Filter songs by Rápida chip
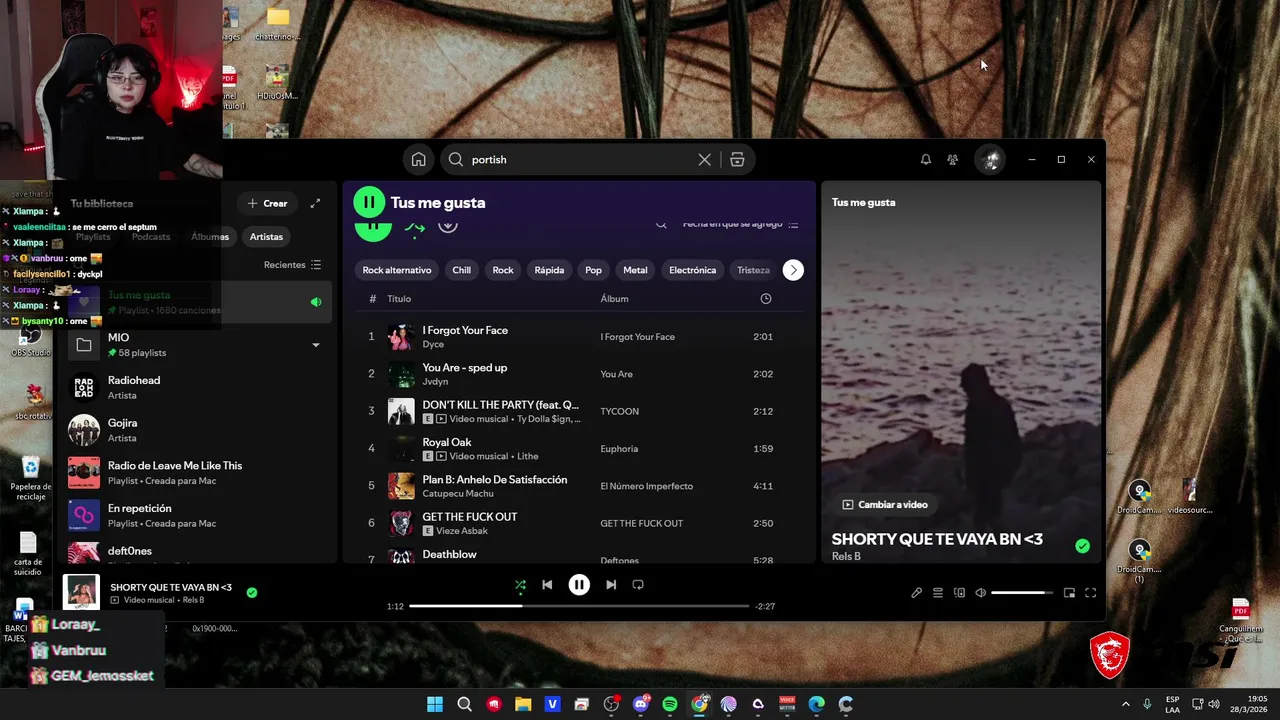Screen dimensions: 1280x720 coord(549,270)
